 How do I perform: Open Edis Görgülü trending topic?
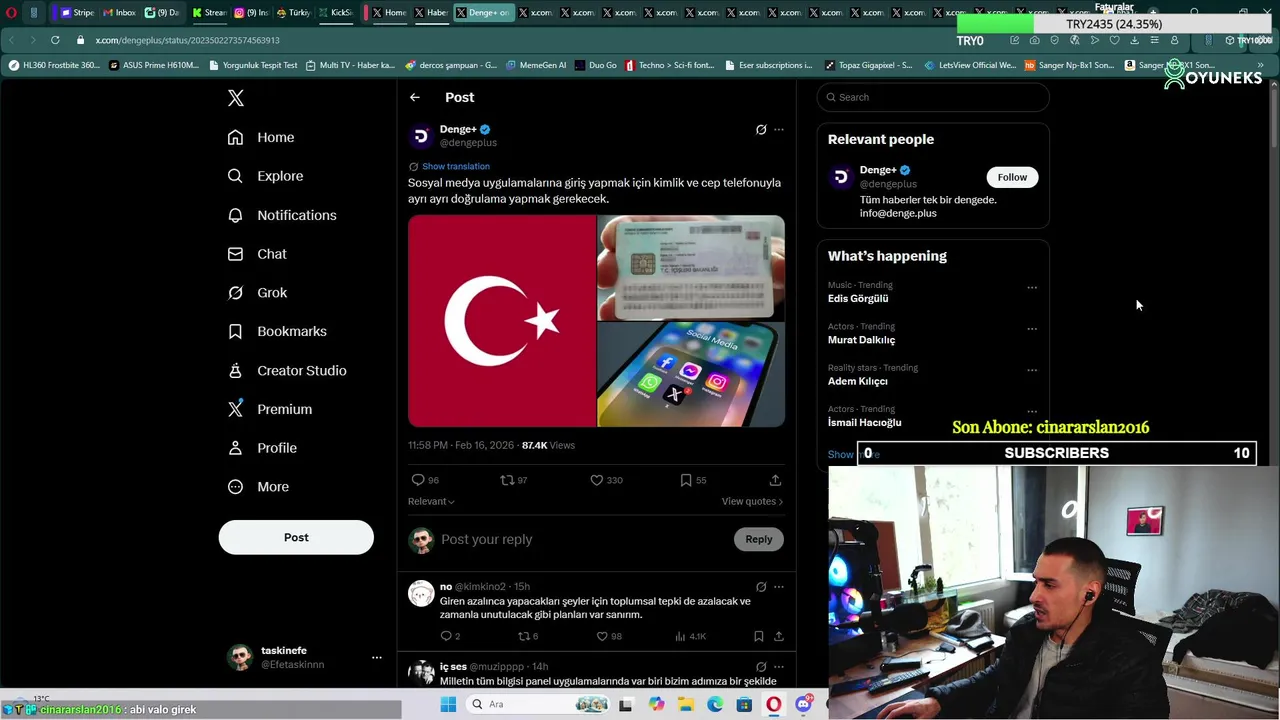(x=858, y=298)
